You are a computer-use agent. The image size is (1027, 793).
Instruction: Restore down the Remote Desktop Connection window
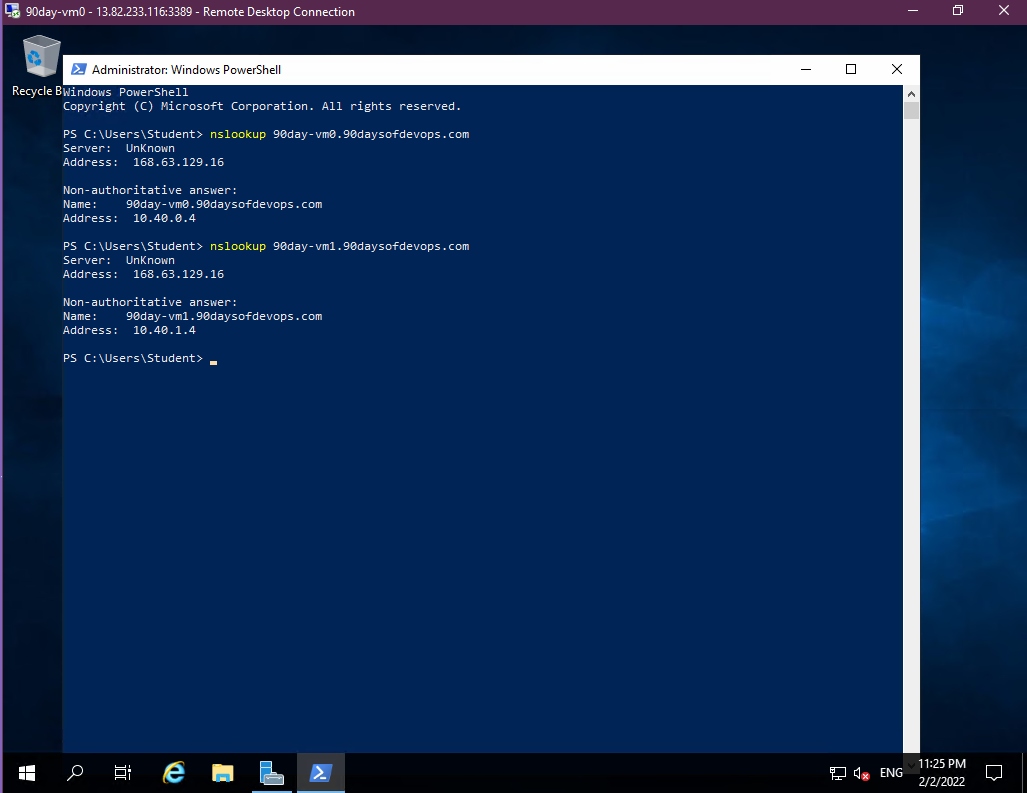coord(958,11)
